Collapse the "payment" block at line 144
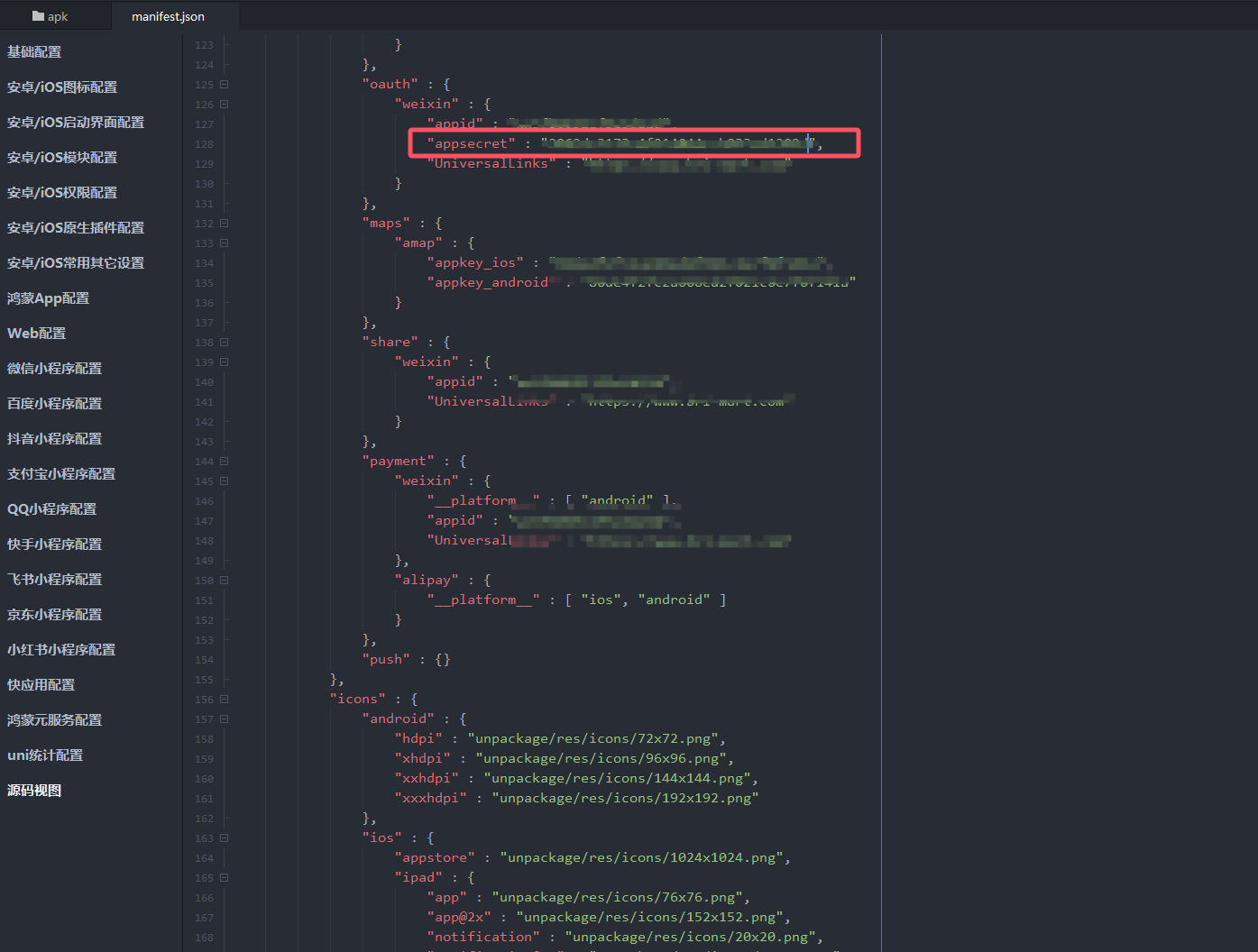 point(224,462)
